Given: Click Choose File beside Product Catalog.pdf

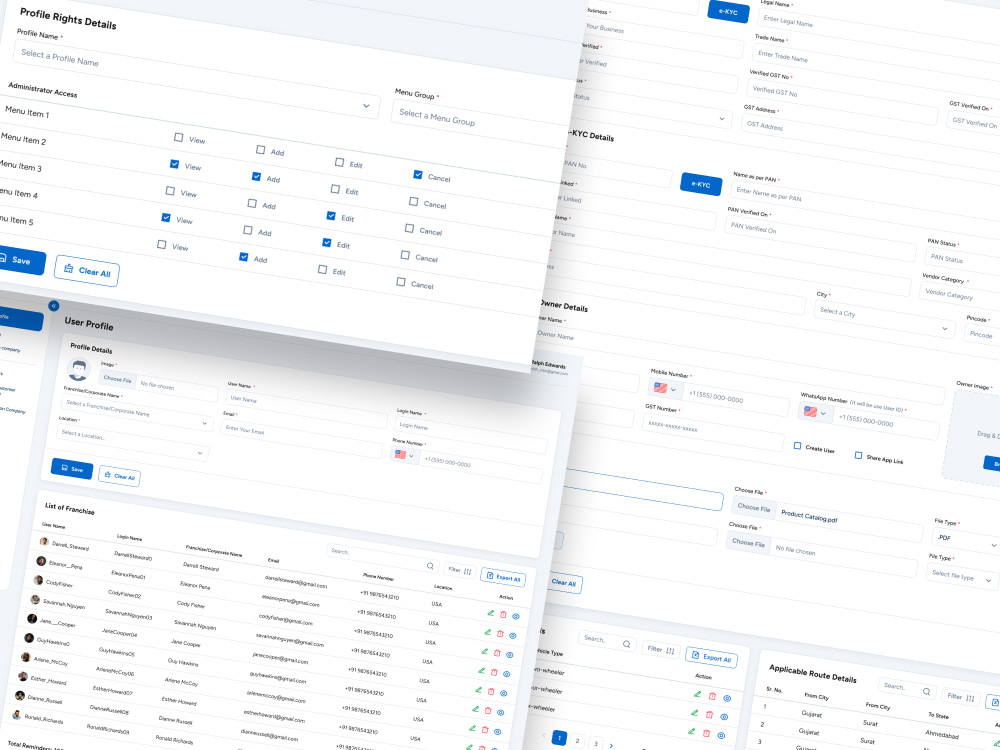Looking at the screenshot, I should pos(754,508).
